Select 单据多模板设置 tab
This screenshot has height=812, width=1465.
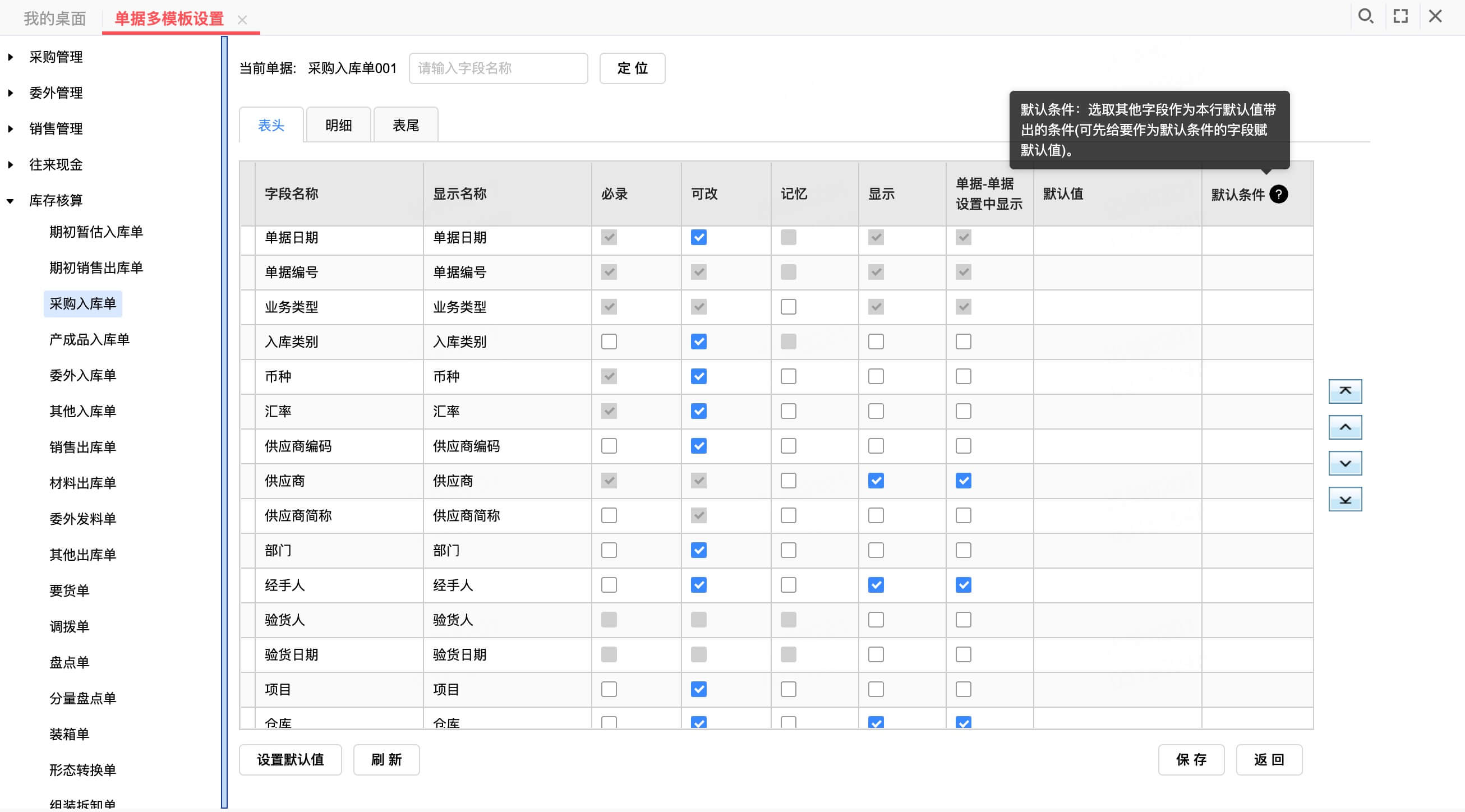[169, 19]
